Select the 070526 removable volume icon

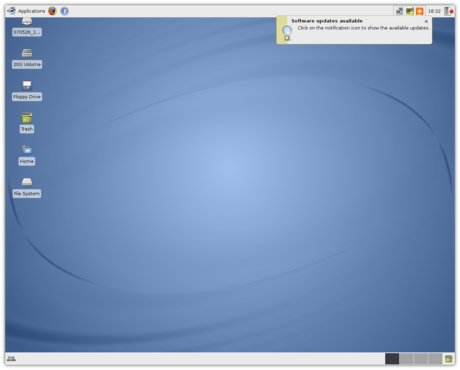coord(27,27)
